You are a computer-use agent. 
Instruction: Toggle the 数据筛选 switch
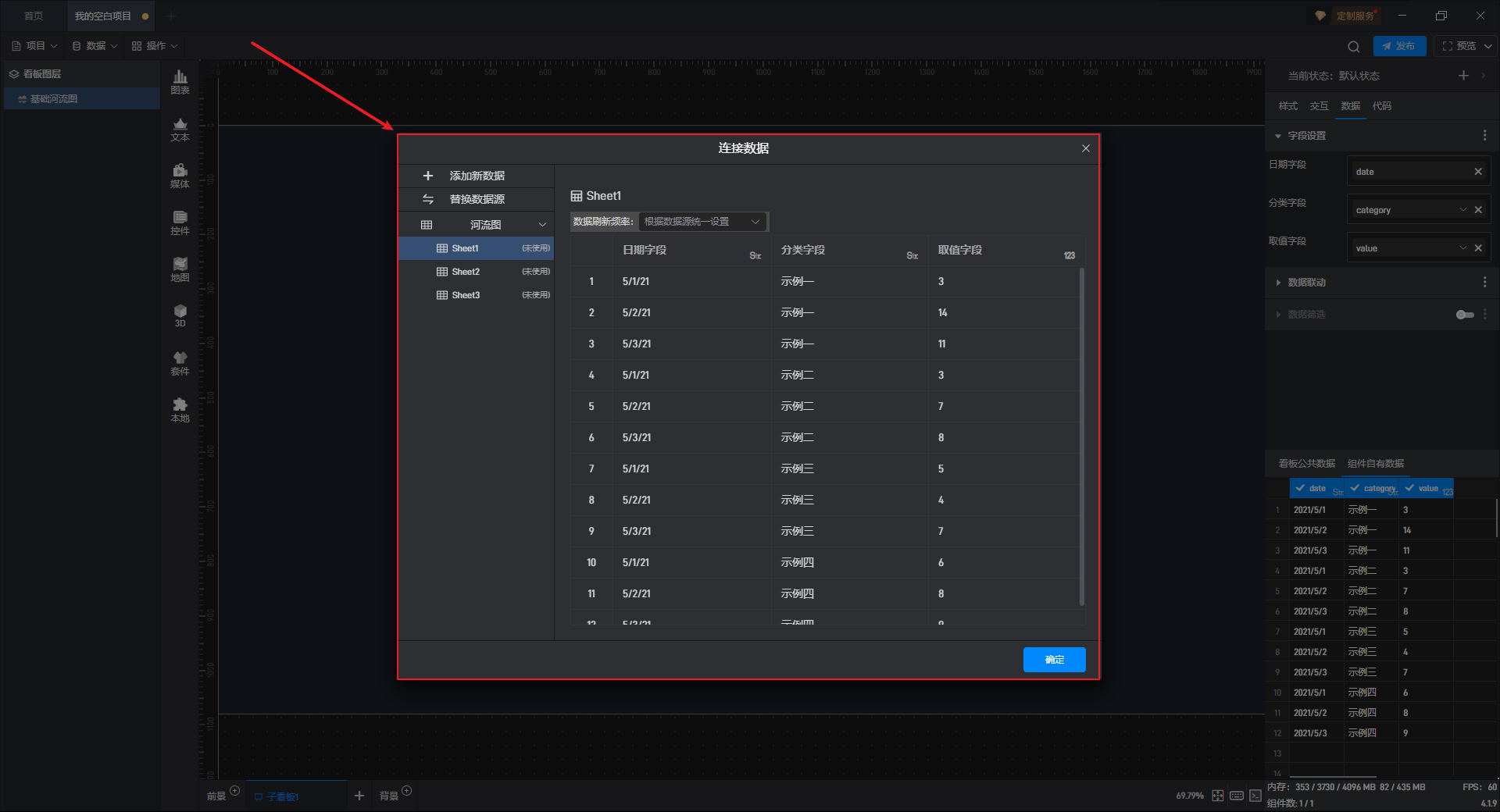pyautogui.click(x=1464, y=315)
